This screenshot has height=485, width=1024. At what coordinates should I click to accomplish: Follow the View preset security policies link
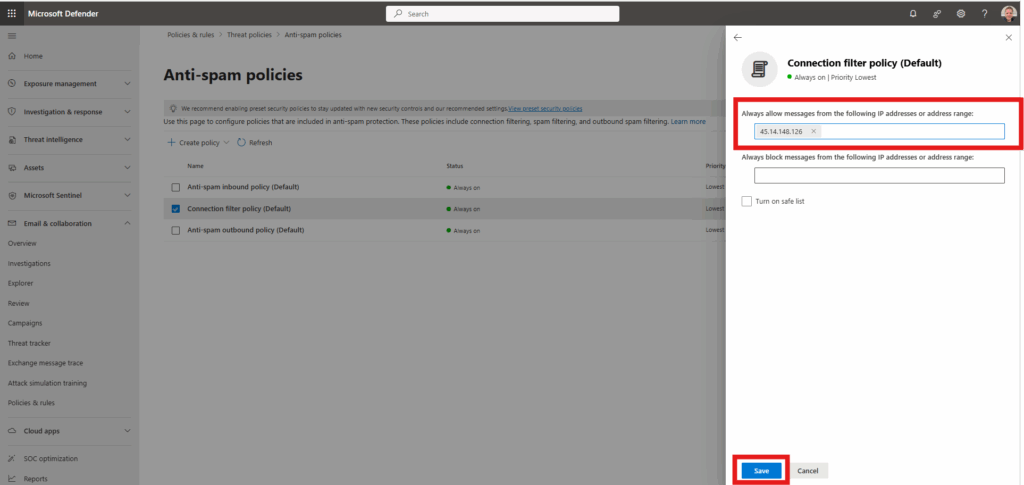(x=545, y=108)
